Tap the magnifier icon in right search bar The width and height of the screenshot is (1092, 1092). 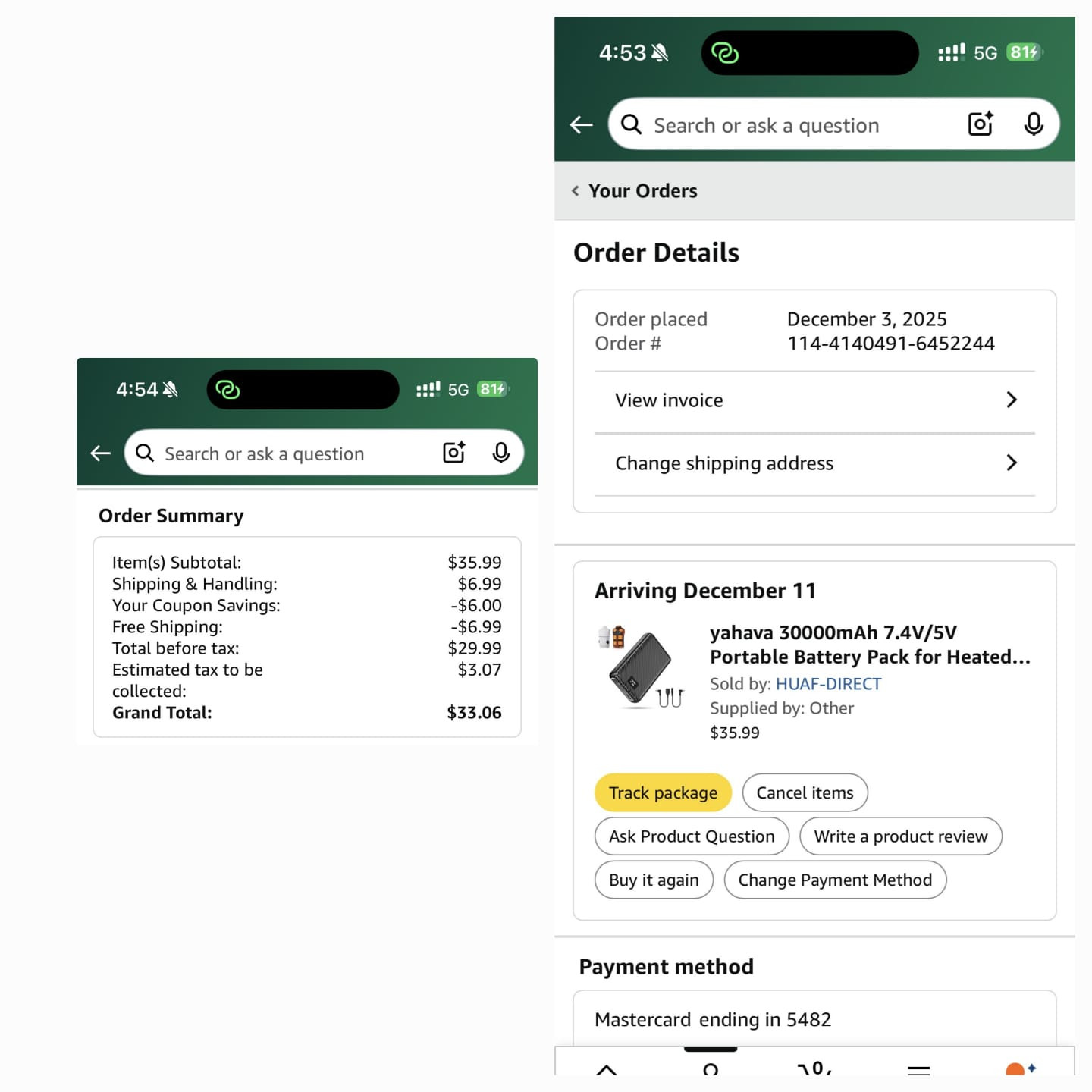[631, 124]
